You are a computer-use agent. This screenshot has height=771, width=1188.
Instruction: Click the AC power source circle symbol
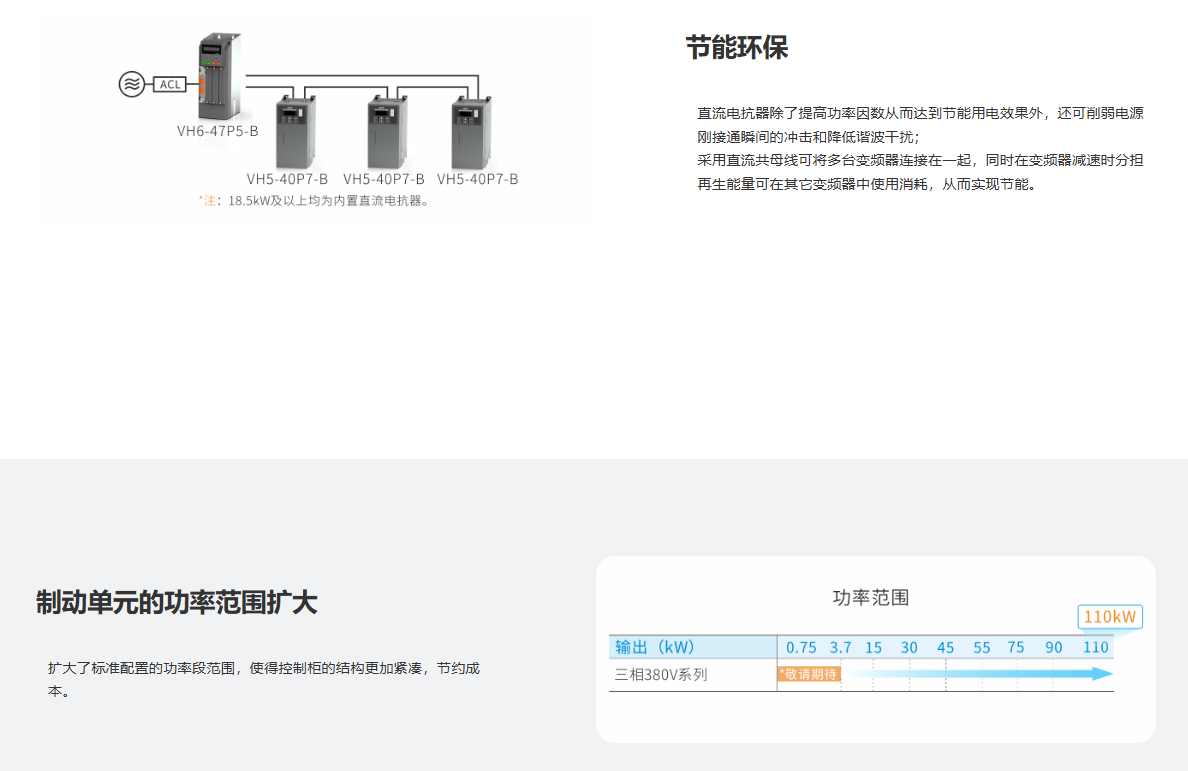(x=129, y=85)
